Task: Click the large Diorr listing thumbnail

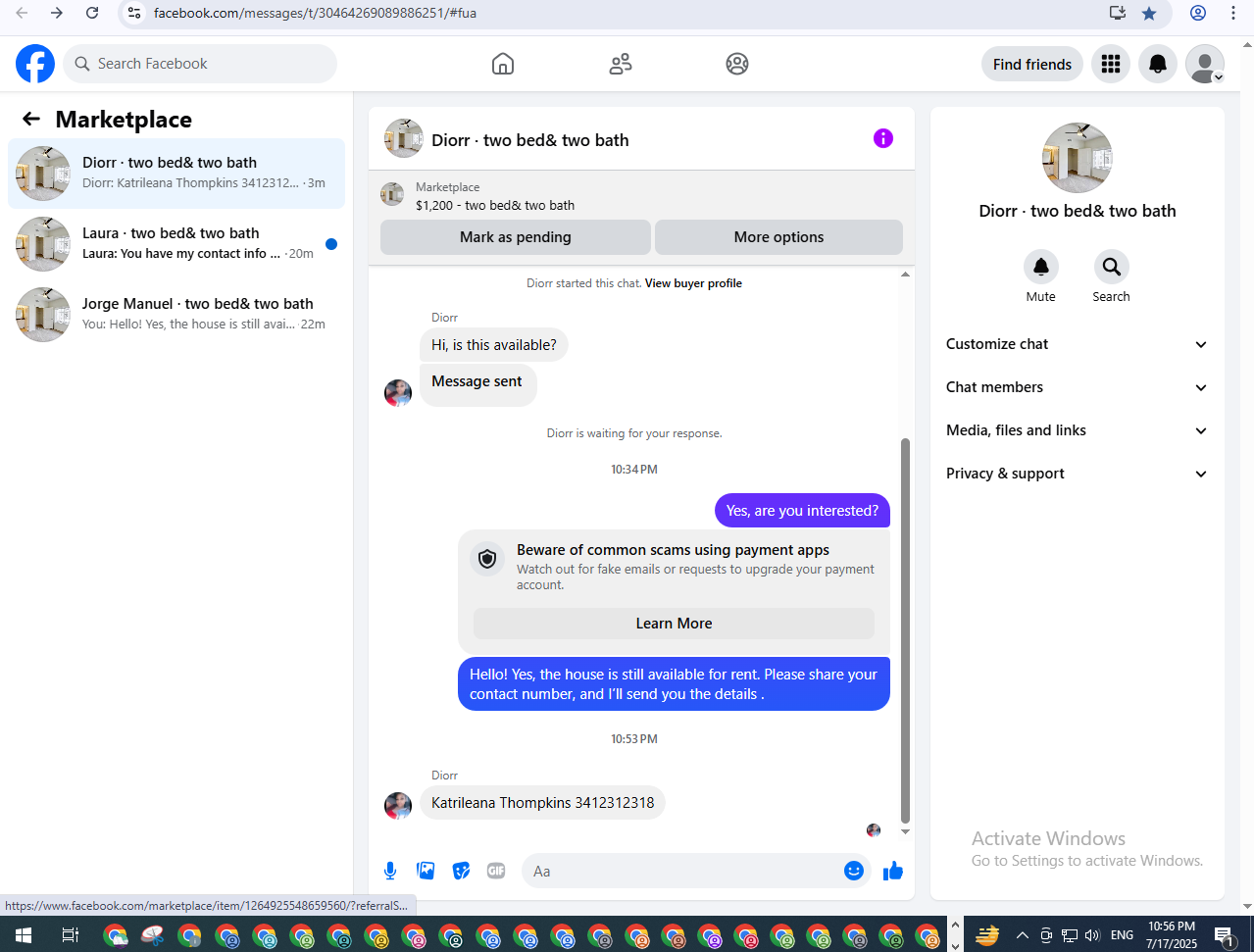Action: [1078, 158]
